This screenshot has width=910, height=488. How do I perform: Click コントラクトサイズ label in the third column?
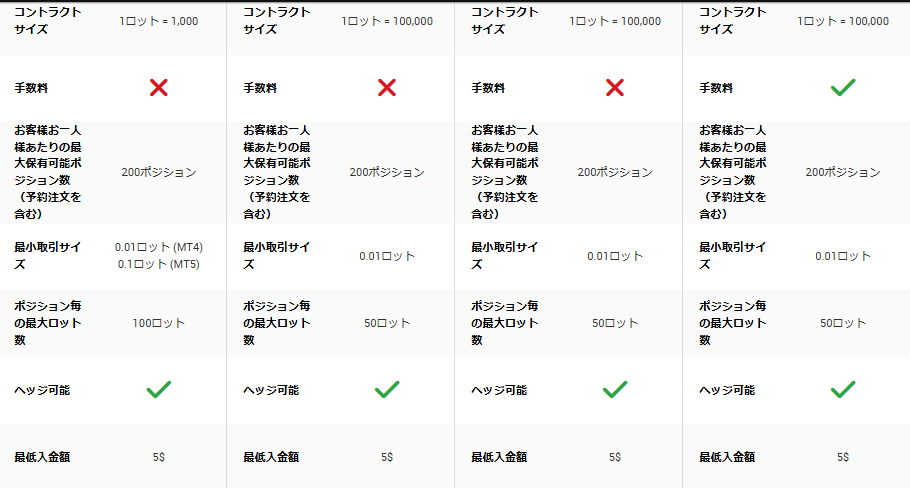pos(502,21)
